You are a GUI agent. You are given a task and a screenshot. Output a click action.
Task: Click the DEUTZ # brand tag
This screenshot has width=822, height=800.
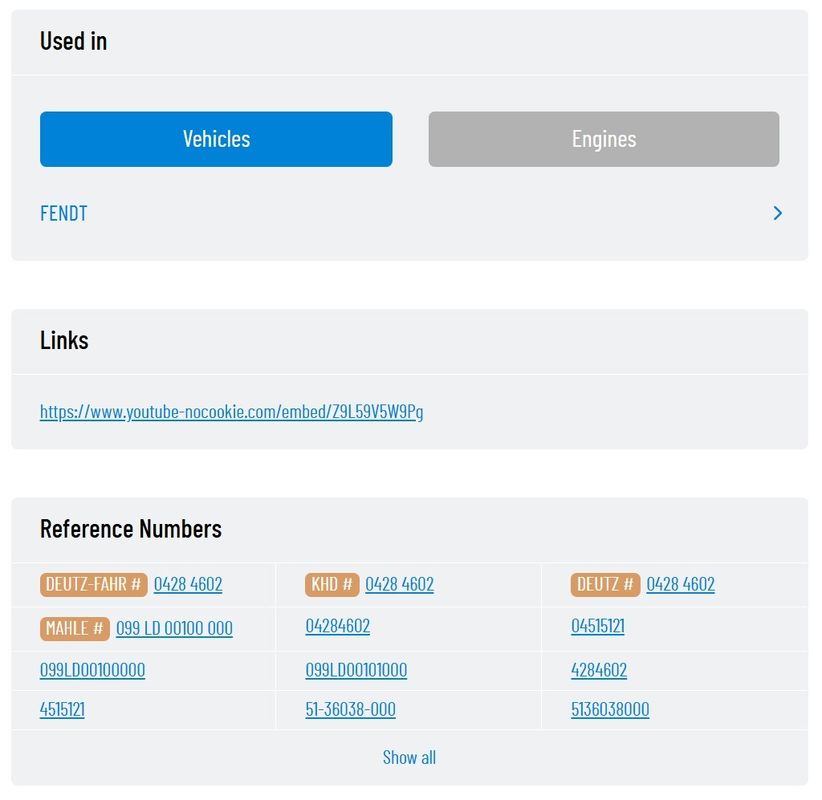[605, 584]
